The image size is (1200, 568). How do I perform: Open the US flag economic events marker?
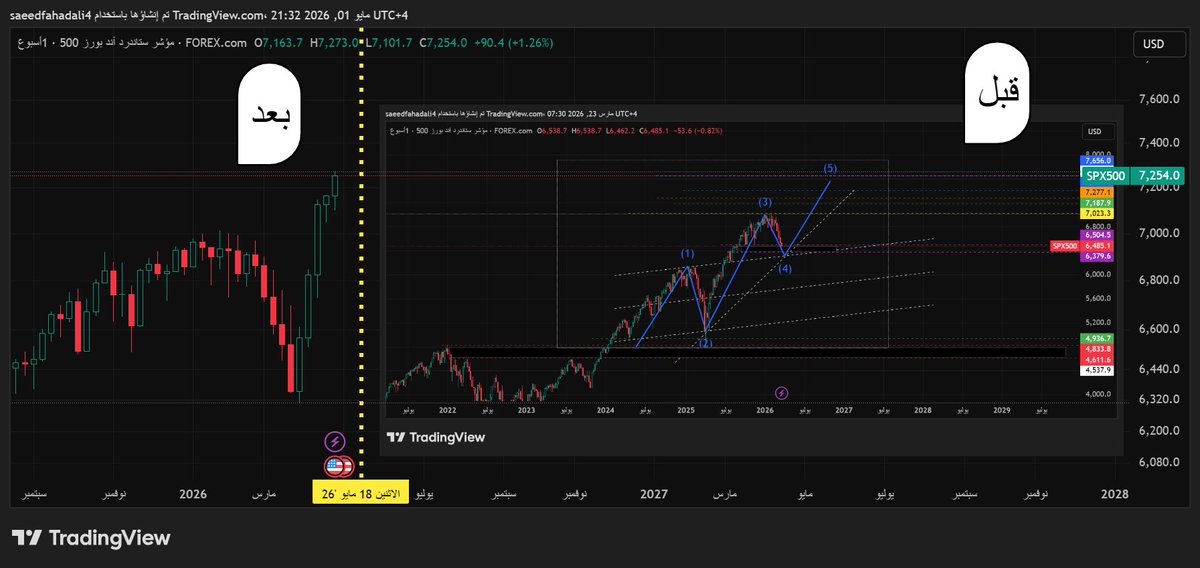point(337,466)
